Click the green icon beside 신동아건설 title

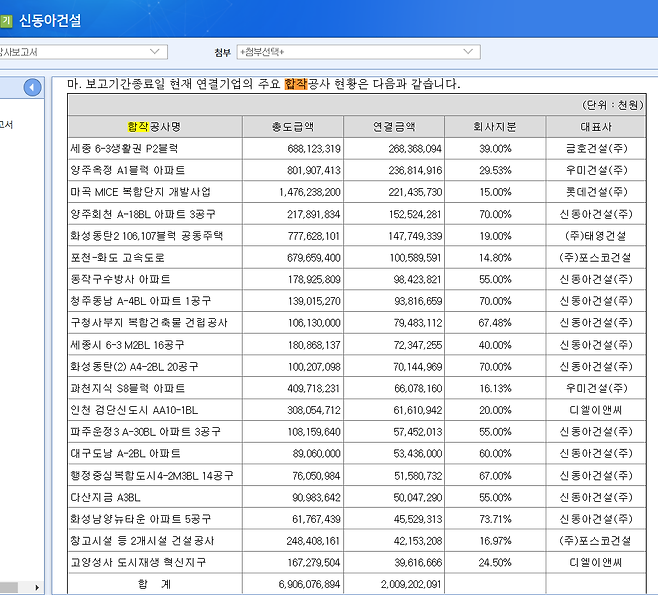(x=5, y=19)
